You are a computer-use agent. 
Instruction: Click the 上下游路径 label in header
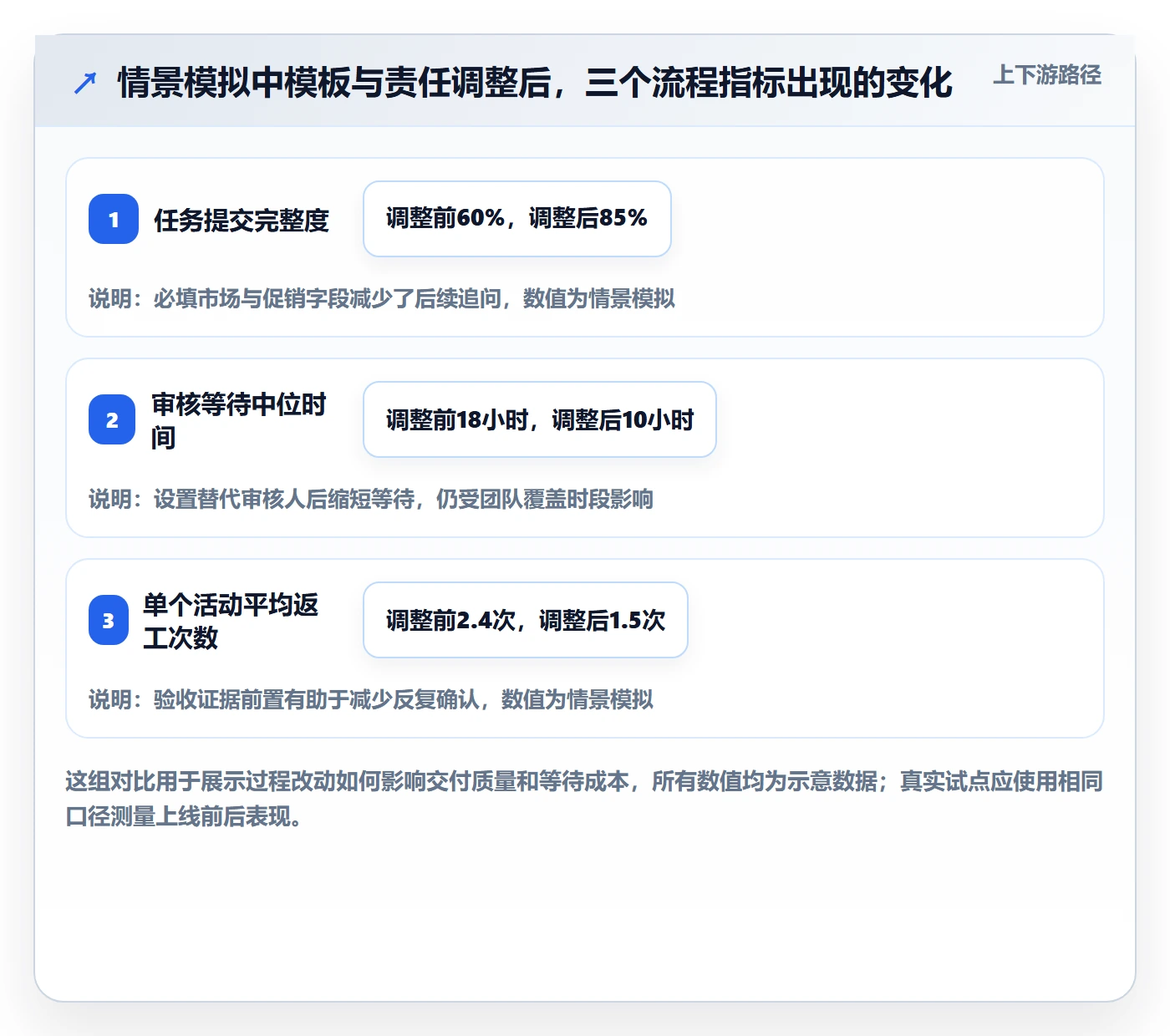1047,75
